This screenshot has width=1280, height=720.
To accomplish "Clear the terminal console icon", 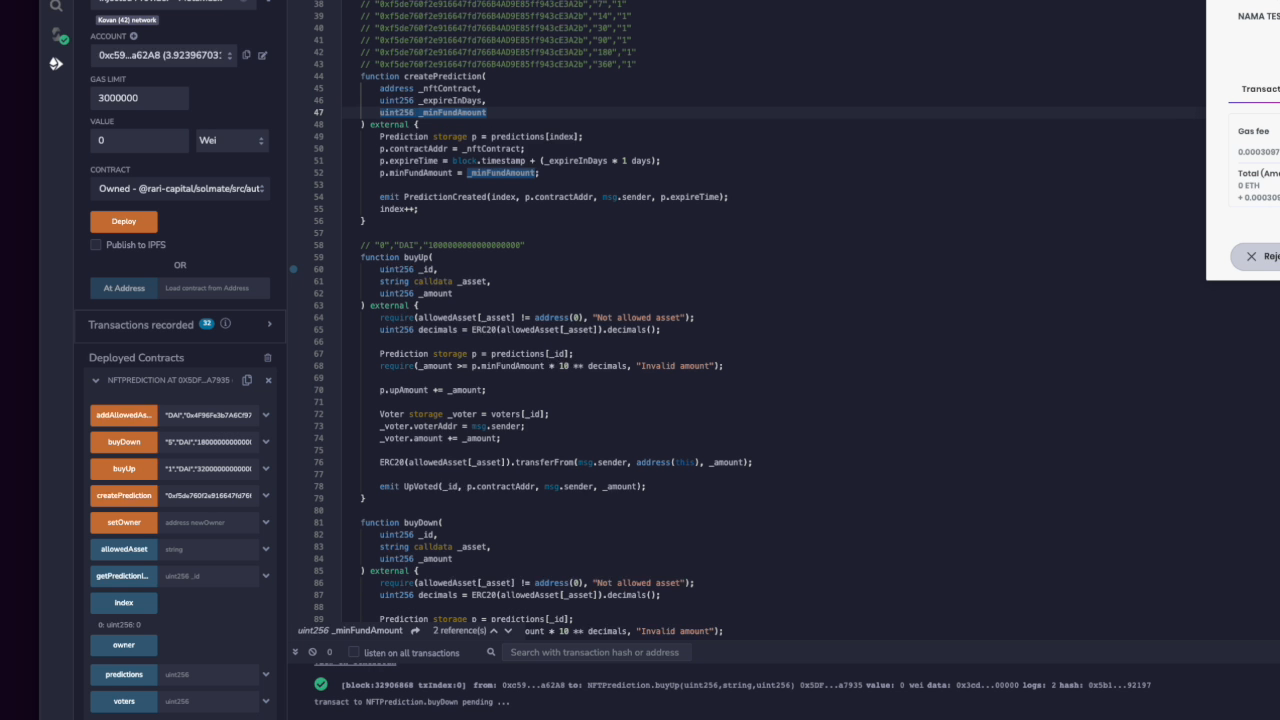I will pos(313,652).
